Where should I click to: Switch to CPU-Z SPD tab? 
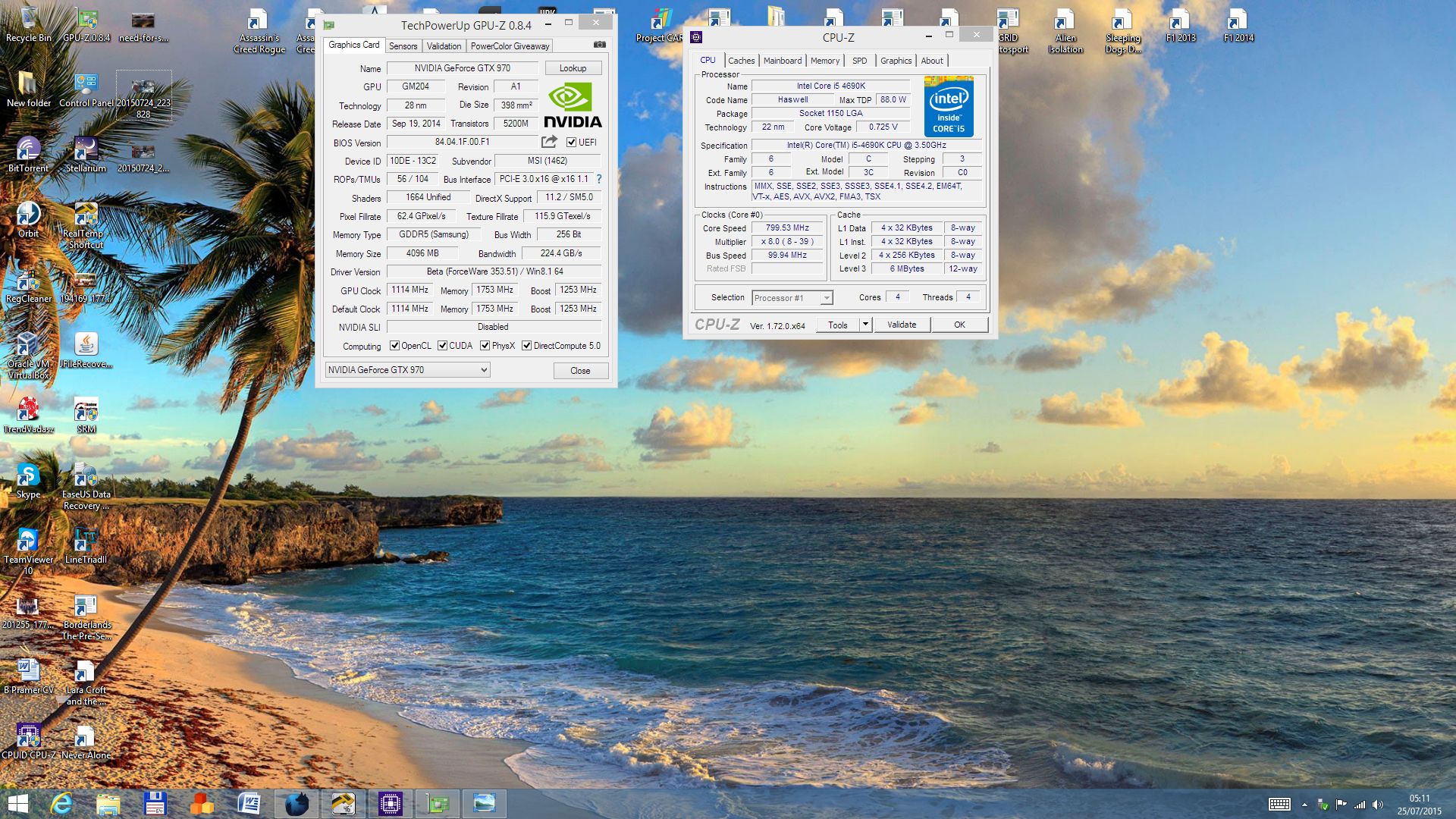[x=859, y=61]
